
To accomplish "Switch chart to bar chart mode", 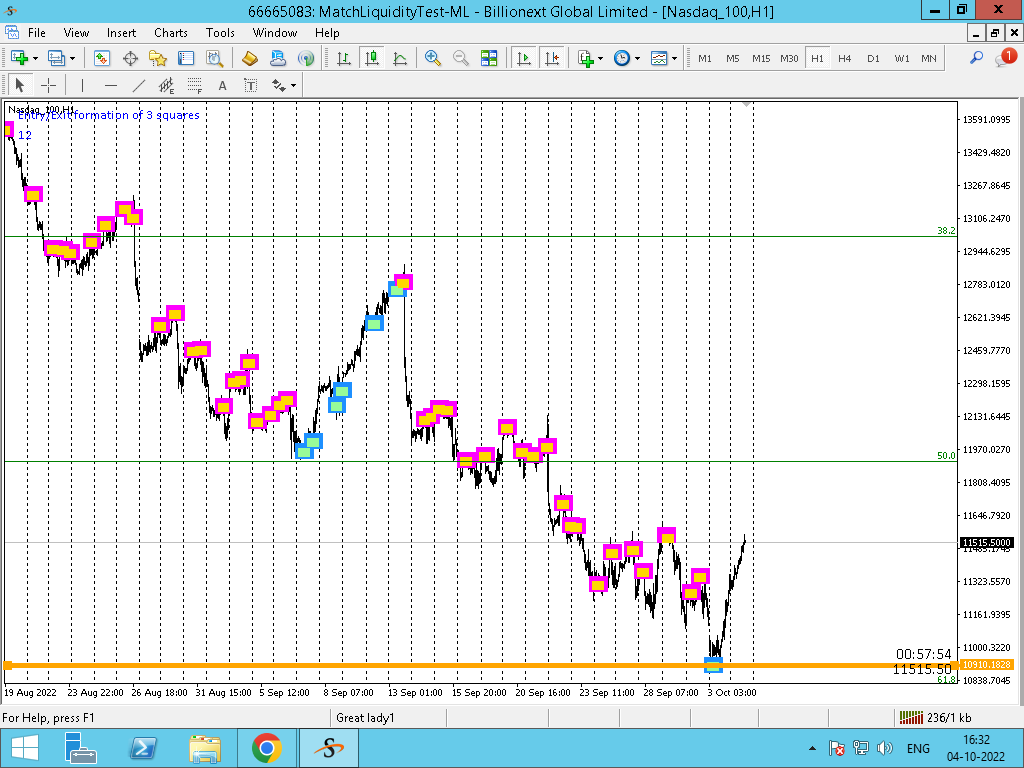I will [344, 58].
